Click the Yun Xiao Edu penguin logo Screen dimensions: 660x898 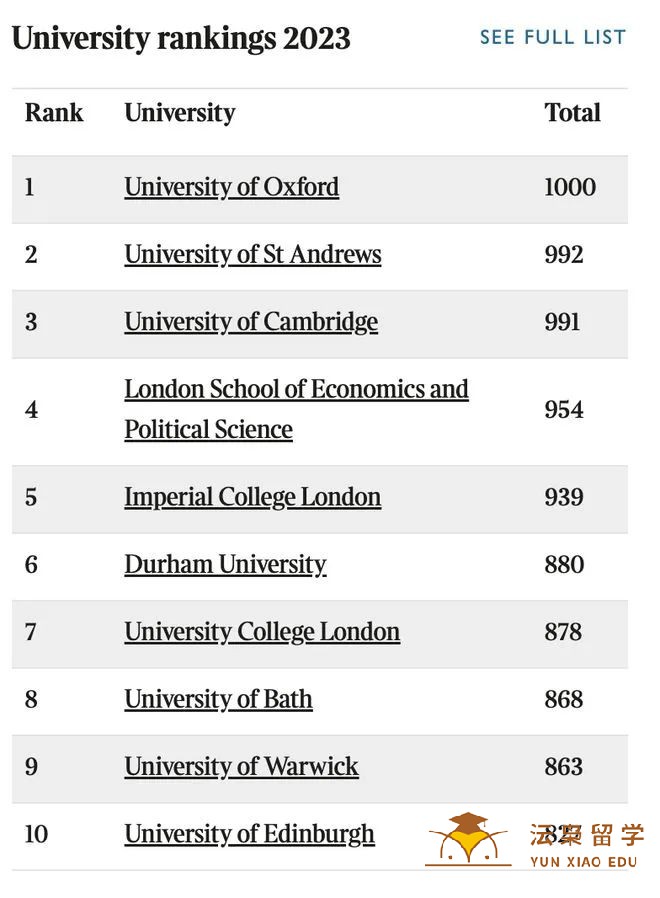468,839
